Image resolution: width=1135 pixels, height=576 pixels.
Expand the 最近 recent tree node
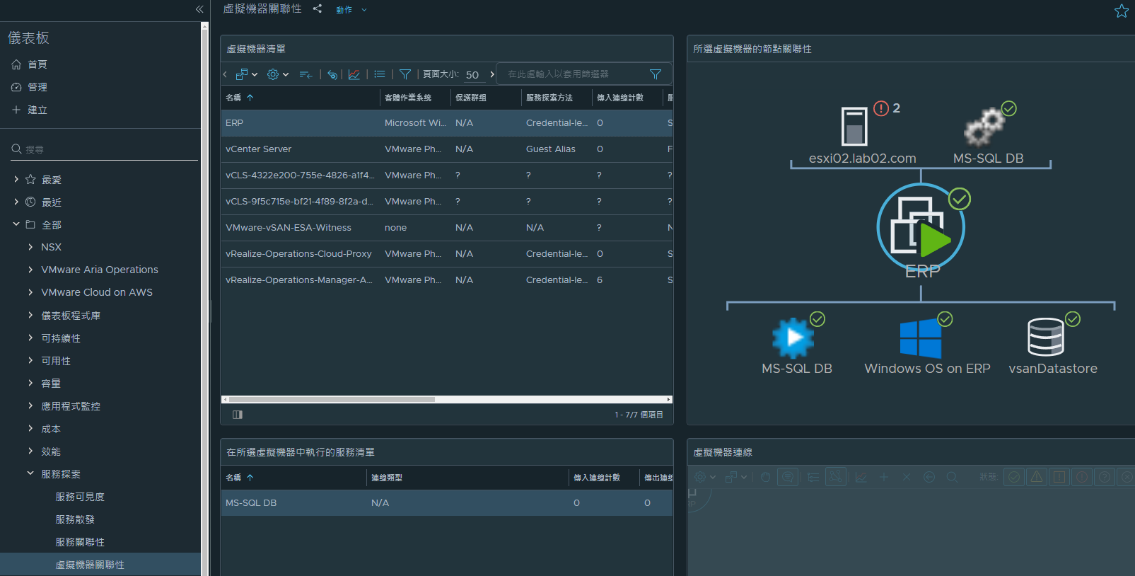pos(17,202)
